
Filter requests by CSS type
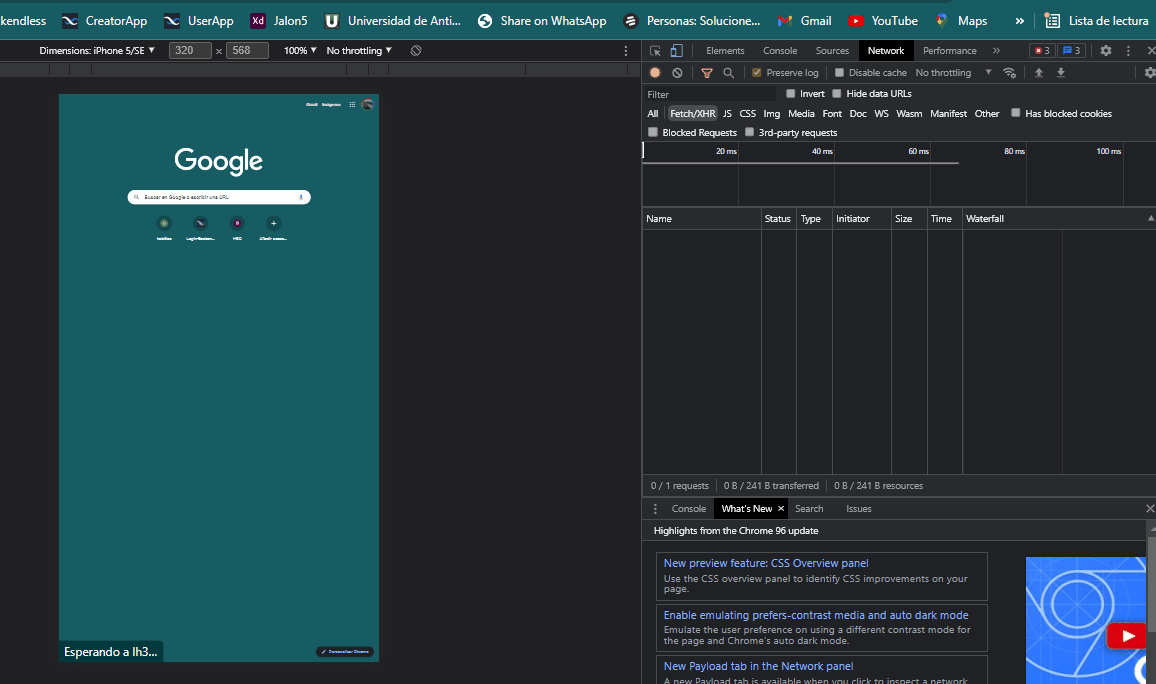(748, 114)
